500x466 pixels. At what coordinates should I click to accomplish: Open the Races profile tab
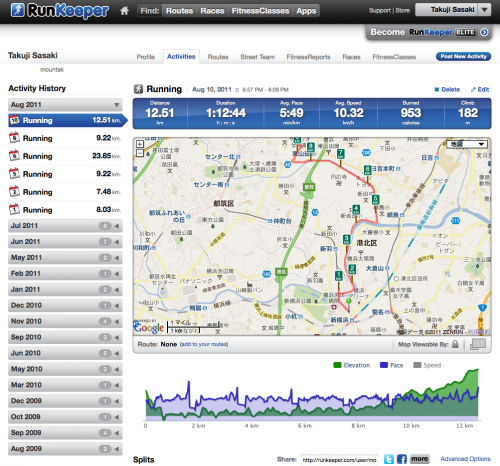pos(351,57)
